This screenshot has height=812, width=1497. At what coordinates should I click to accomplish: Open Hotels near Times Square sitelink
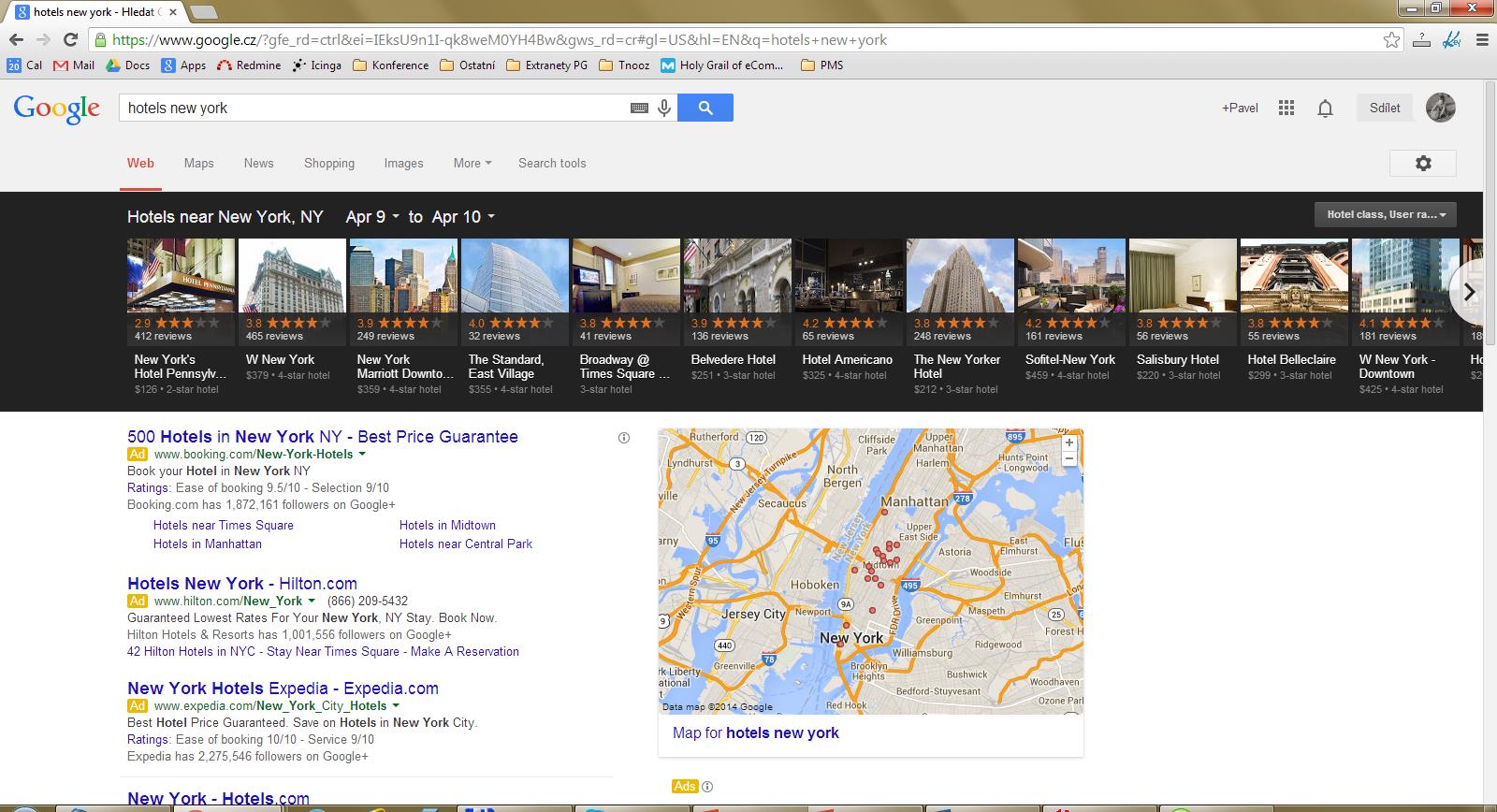coord(224,525)
